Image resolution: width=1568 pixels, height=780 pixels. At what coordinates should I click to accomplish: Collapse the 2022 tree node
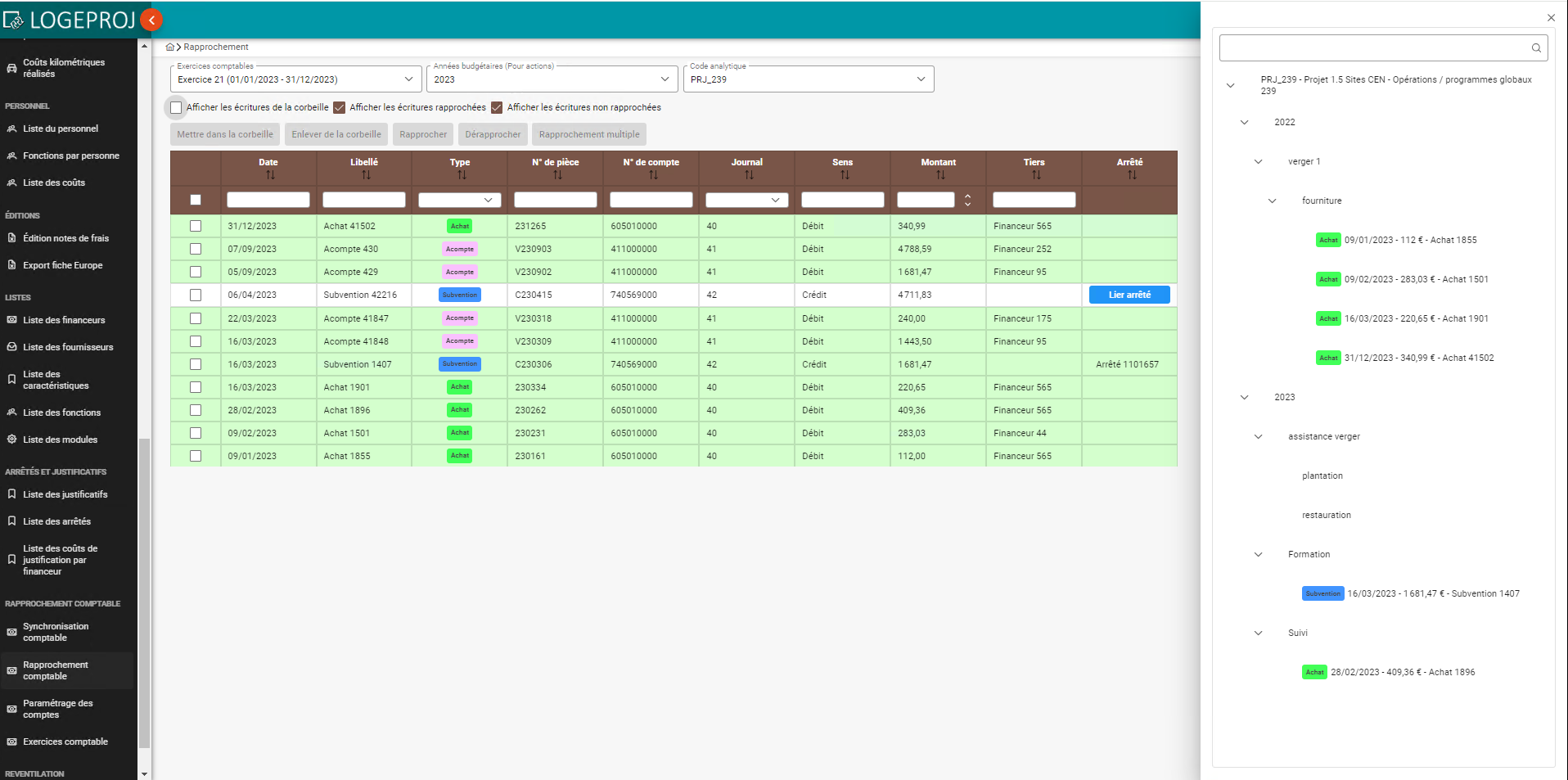1244,123
